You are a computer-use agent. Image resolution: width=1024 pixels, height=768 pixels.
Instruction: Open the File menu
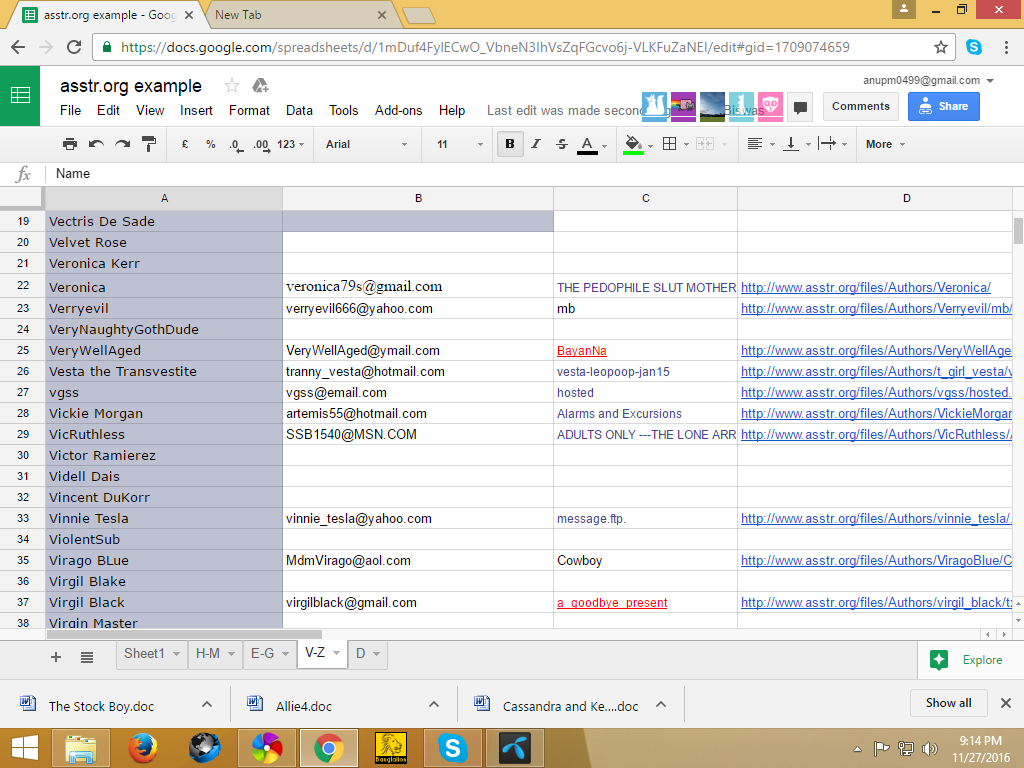coord(71,110)
